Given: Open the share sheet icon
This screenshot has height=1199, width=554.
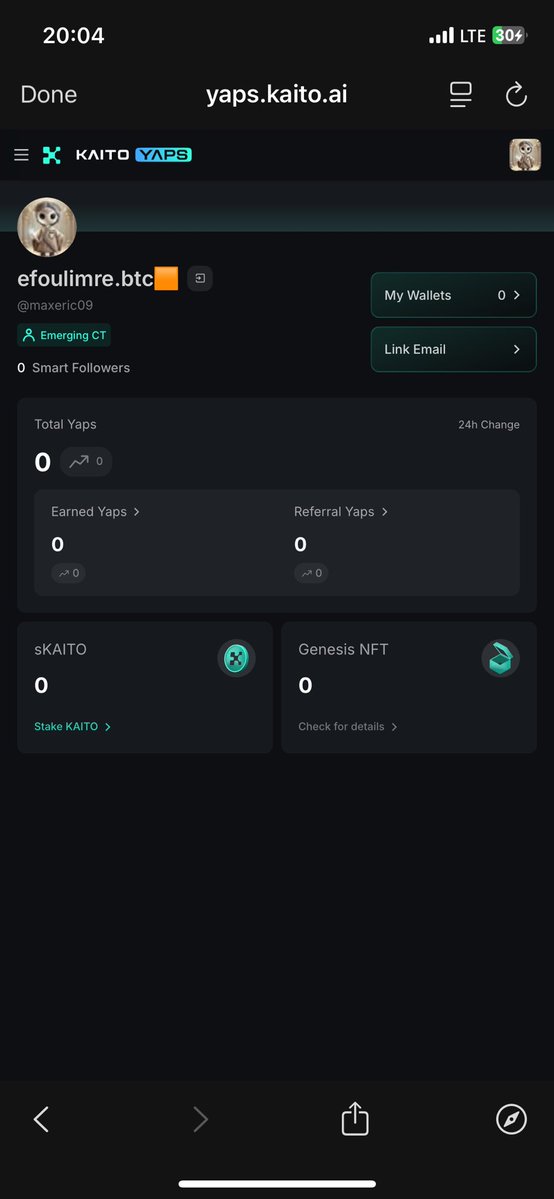Looking at the screenshot, I should tap(355, 1118).
